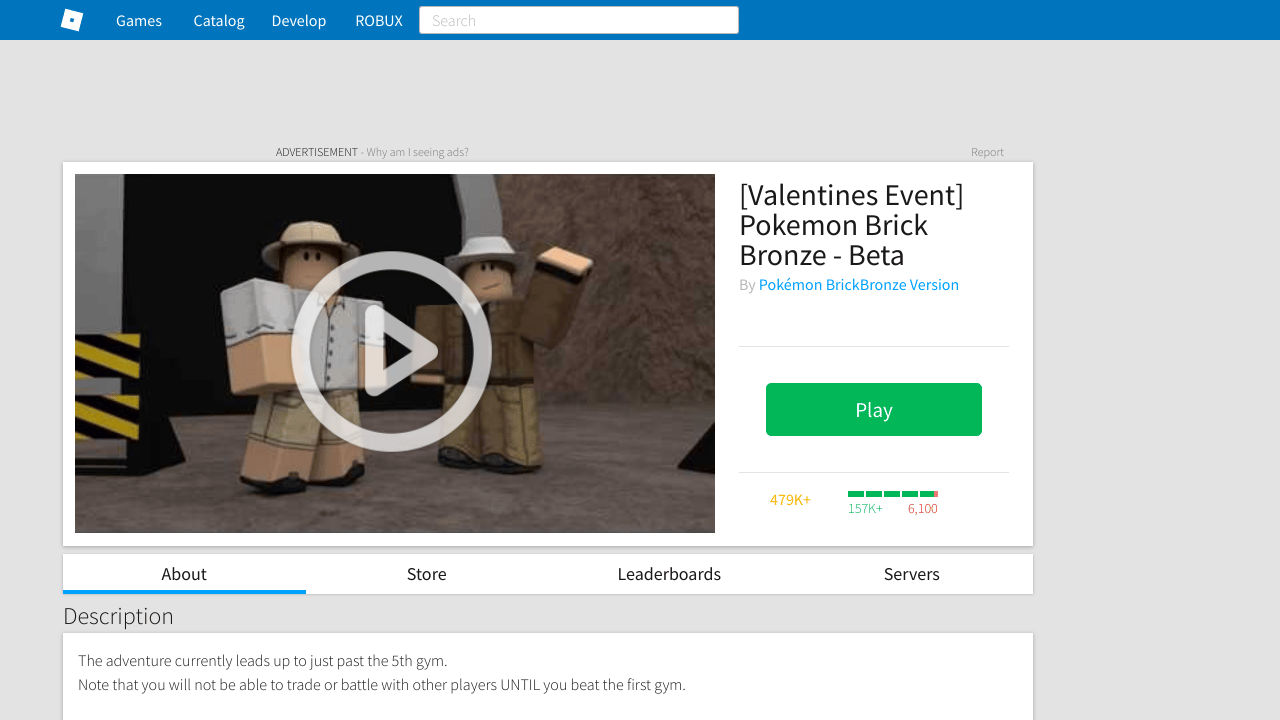Go to the Develop section
1280x720 pixels.
[299, 20]
